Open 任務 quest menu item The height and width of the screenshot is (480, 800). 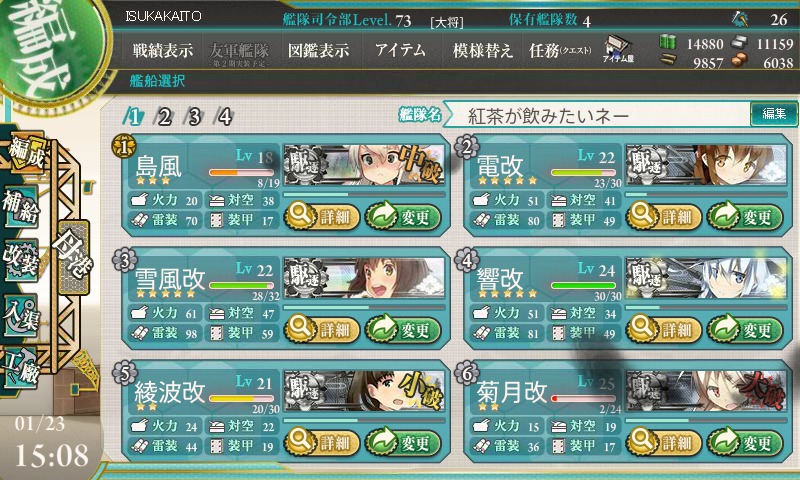tap(560, 50)
